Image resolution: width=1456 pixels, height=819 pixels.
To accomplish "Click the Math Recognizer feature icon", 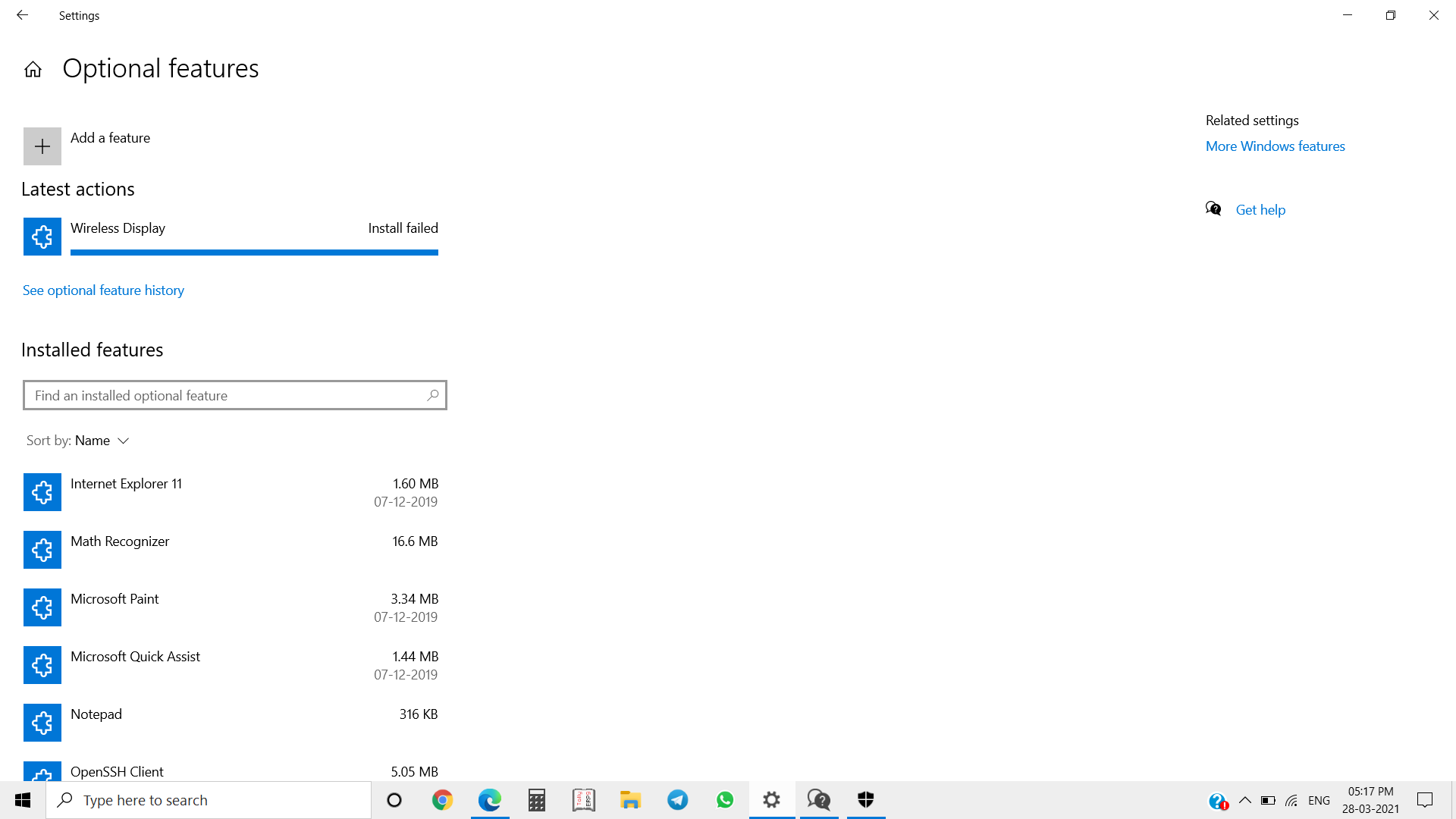I will (42, 550).
